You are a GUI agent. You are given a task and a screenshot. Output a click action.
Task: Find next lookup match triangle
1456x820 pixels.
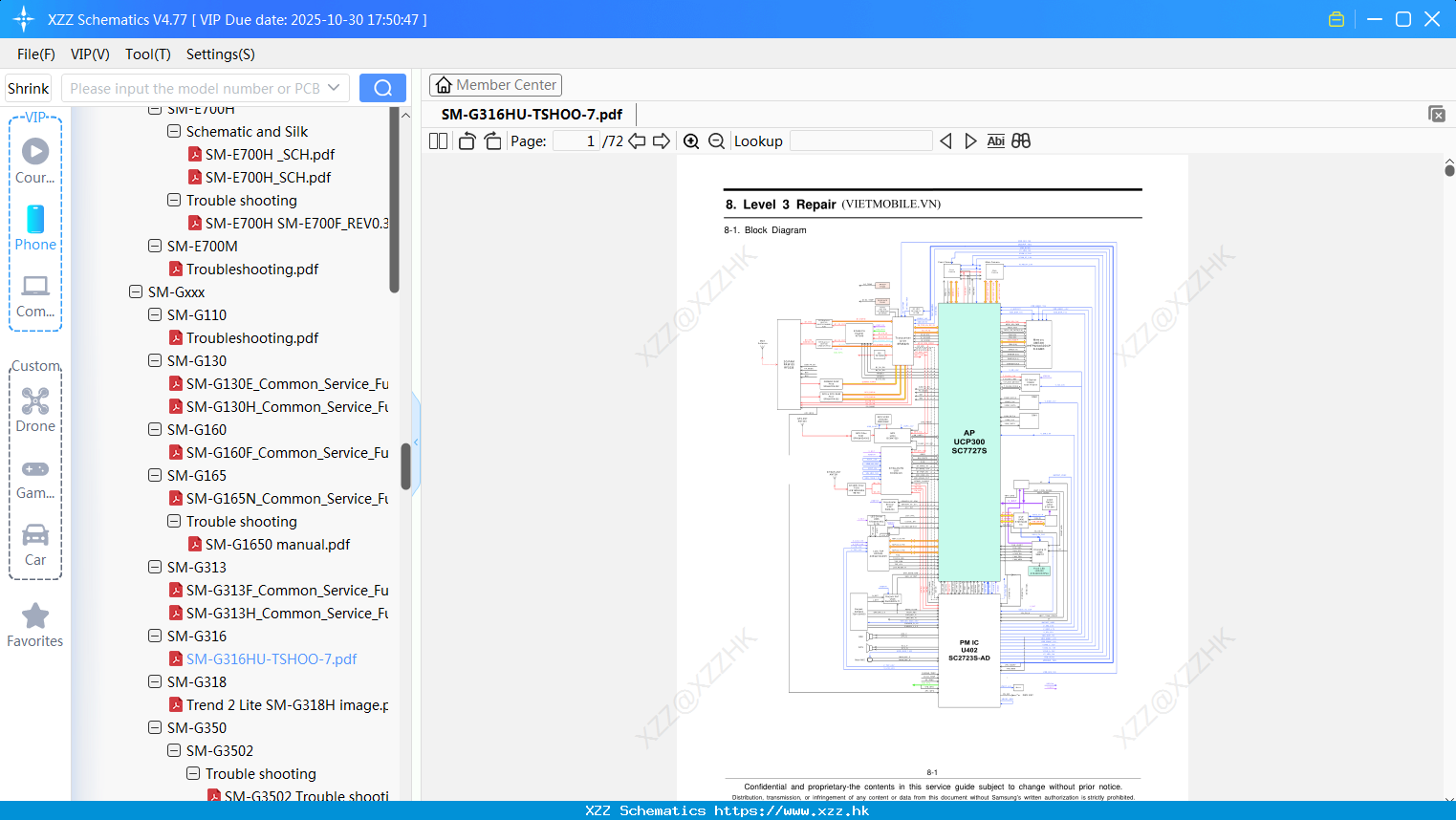970,140
